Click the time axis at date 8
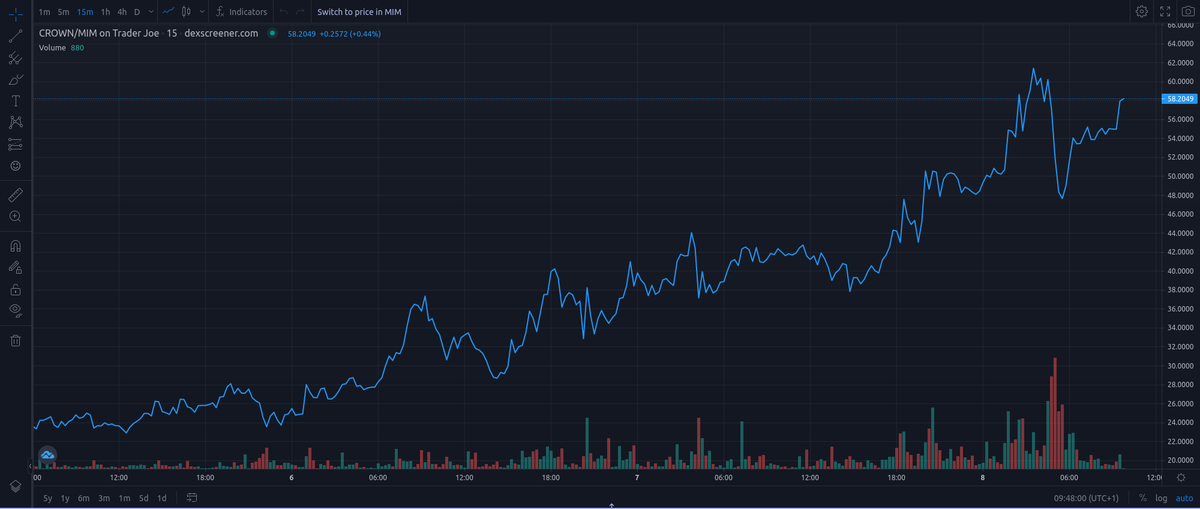This screenshot has width=1200, height=509. click(x=982, y=478)
